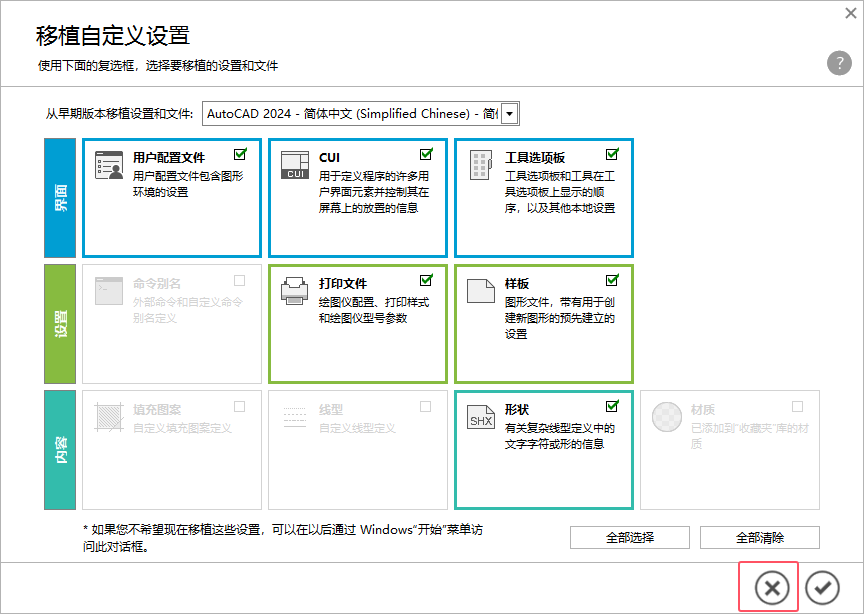864x614 pixels.
Task: Uncheck the 用户配置文件 checkbox
Action: click(x=240, y=154)
